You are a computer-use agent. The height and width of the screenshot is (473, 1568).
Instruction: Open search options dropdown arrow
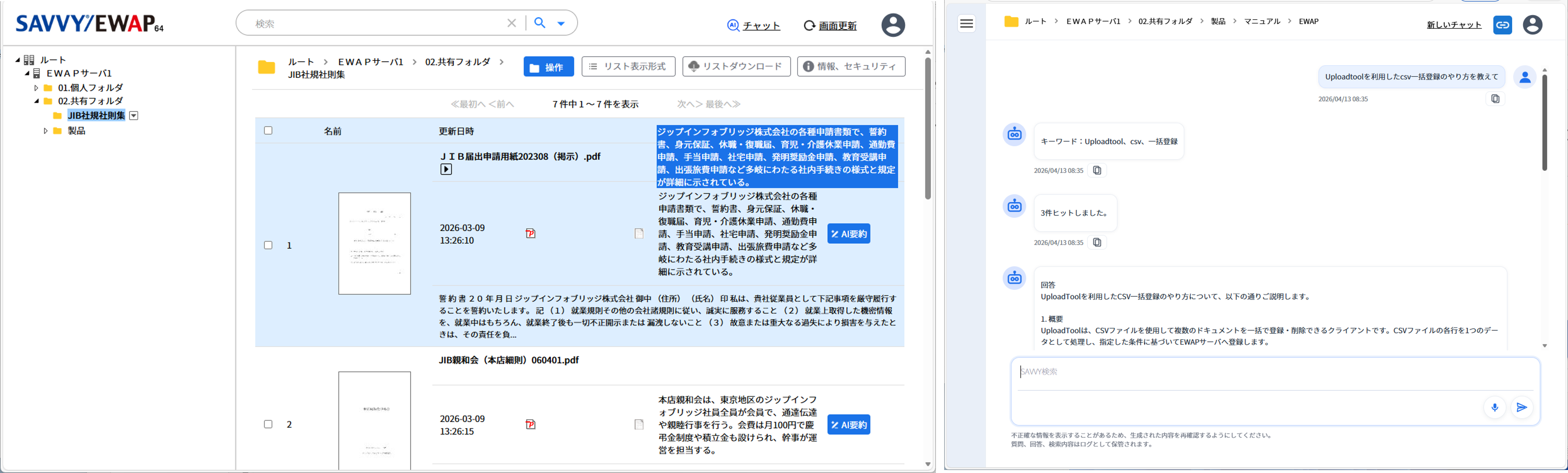(x=560, y=24)
